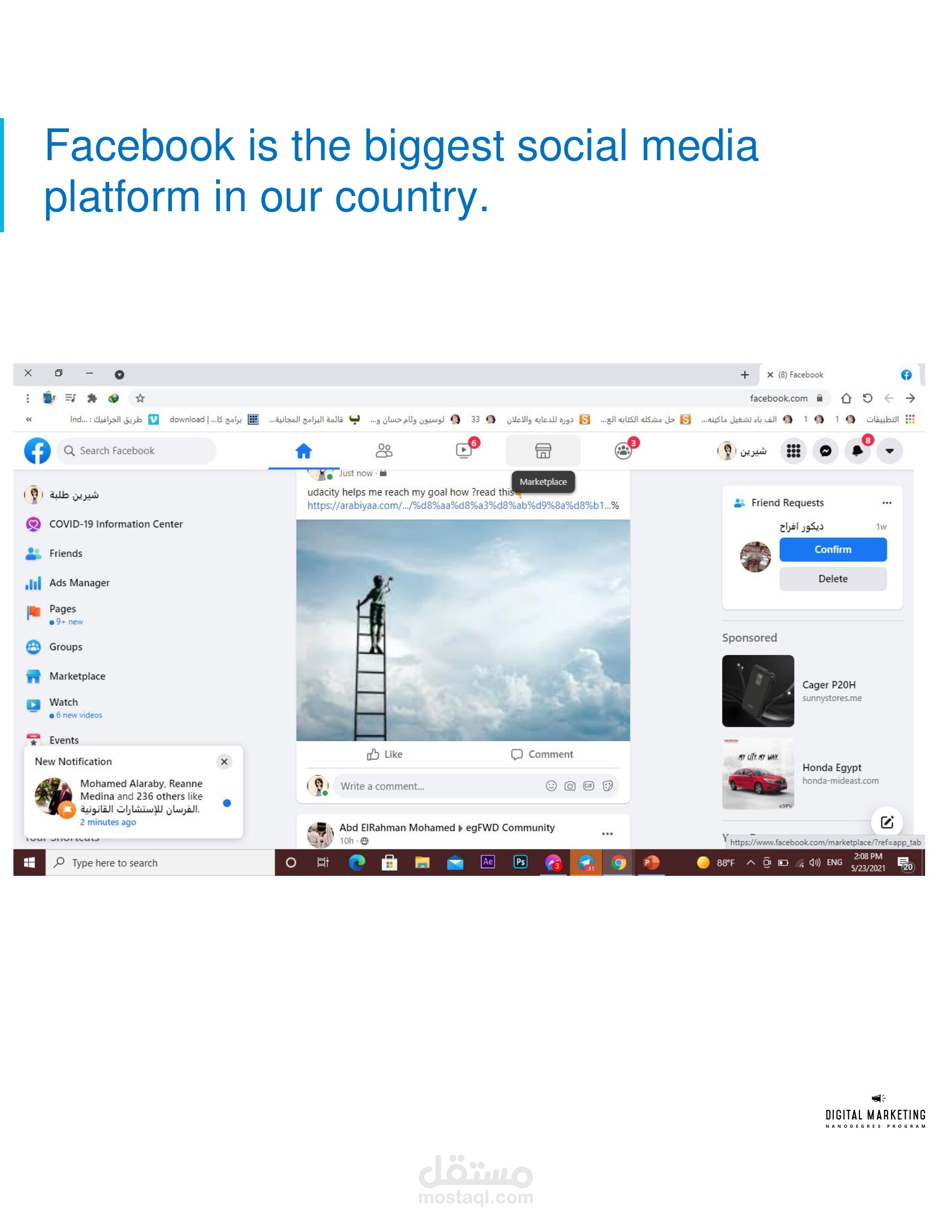Open the Marketplace icon in top navigation

tap(543, 451)
